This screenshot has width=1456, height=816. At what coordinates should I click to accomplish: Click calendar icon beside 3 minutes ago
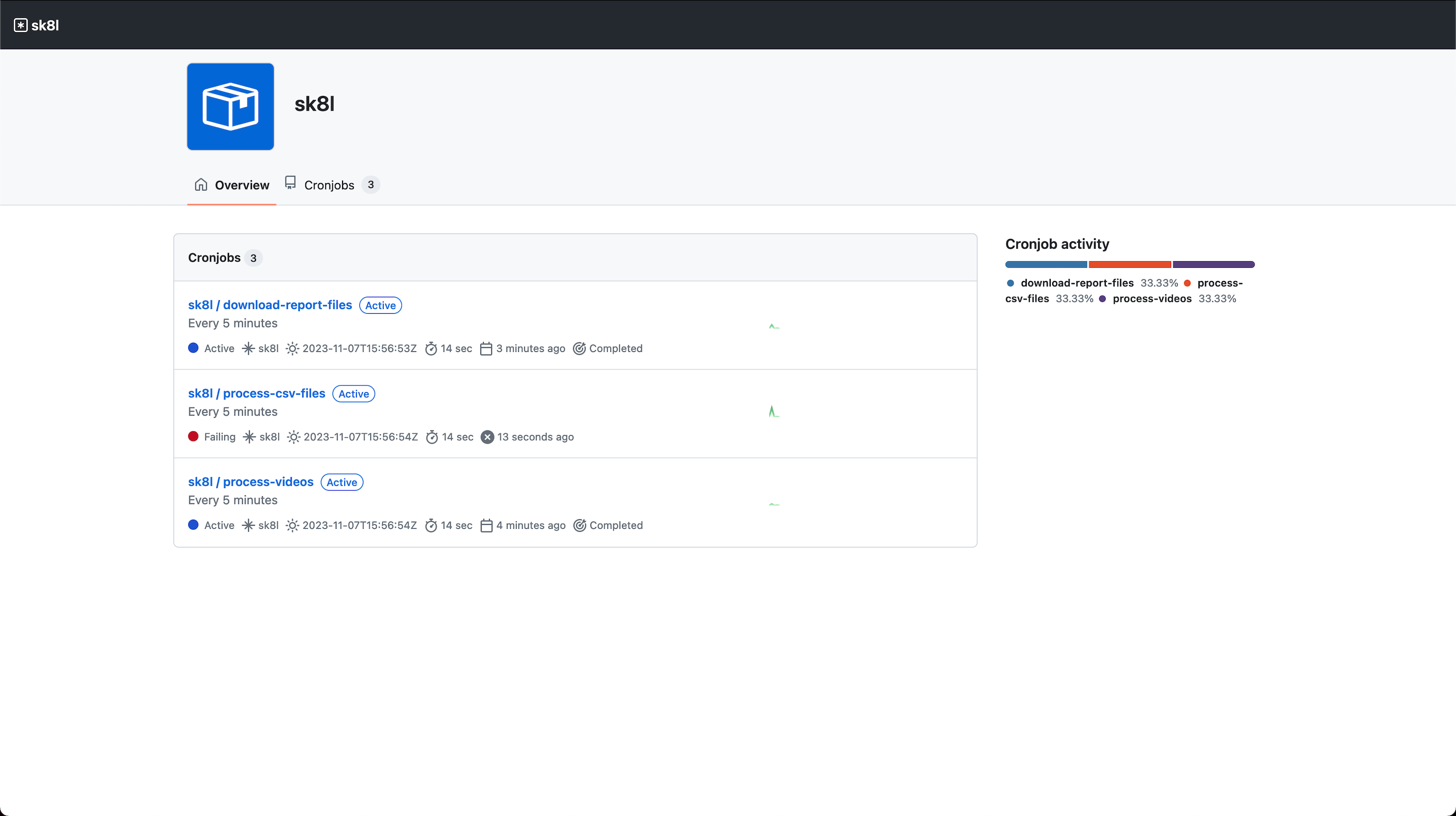pos(485,348)
